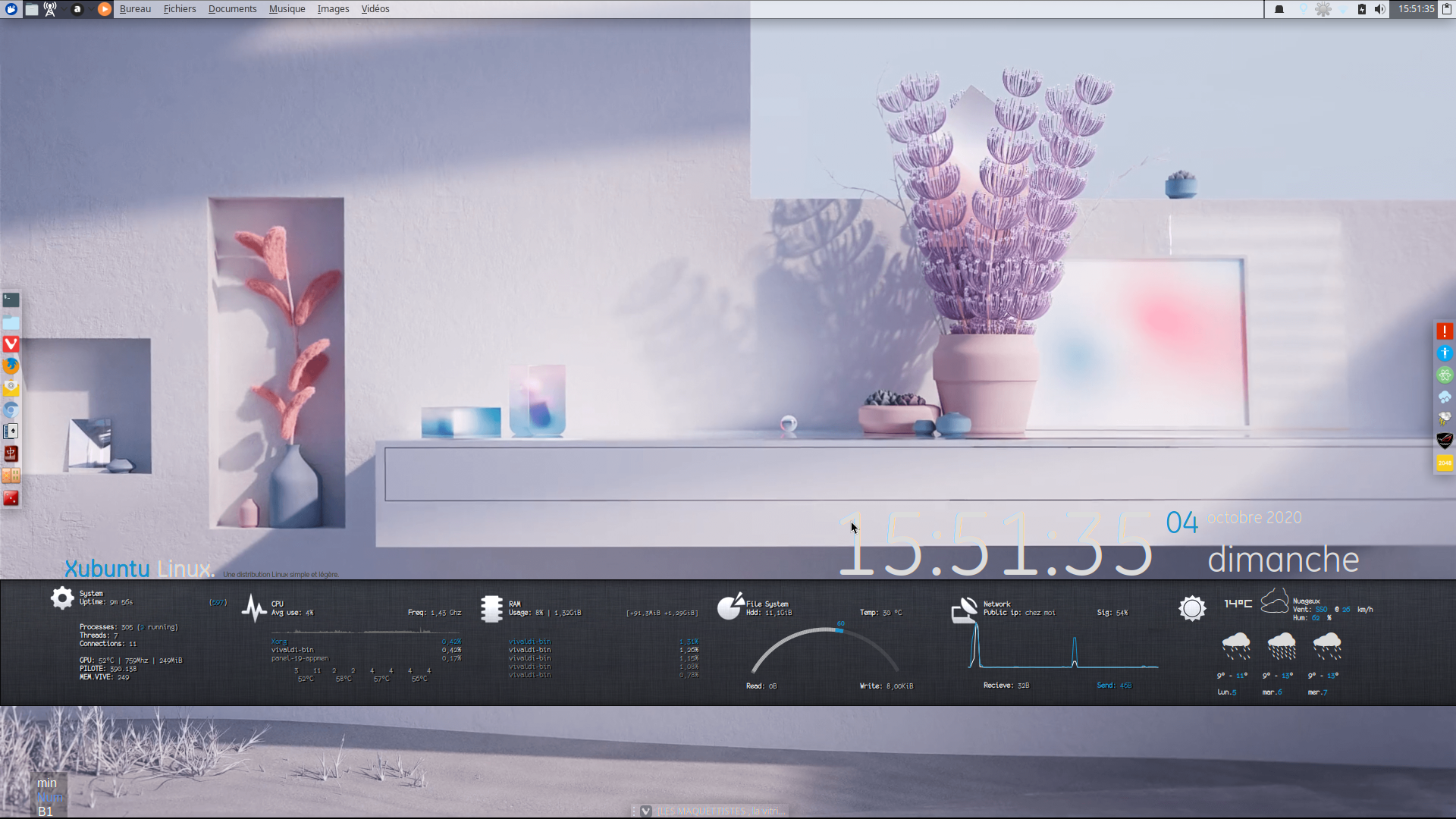Launch Chromium from the left dock

coord(11,409)
